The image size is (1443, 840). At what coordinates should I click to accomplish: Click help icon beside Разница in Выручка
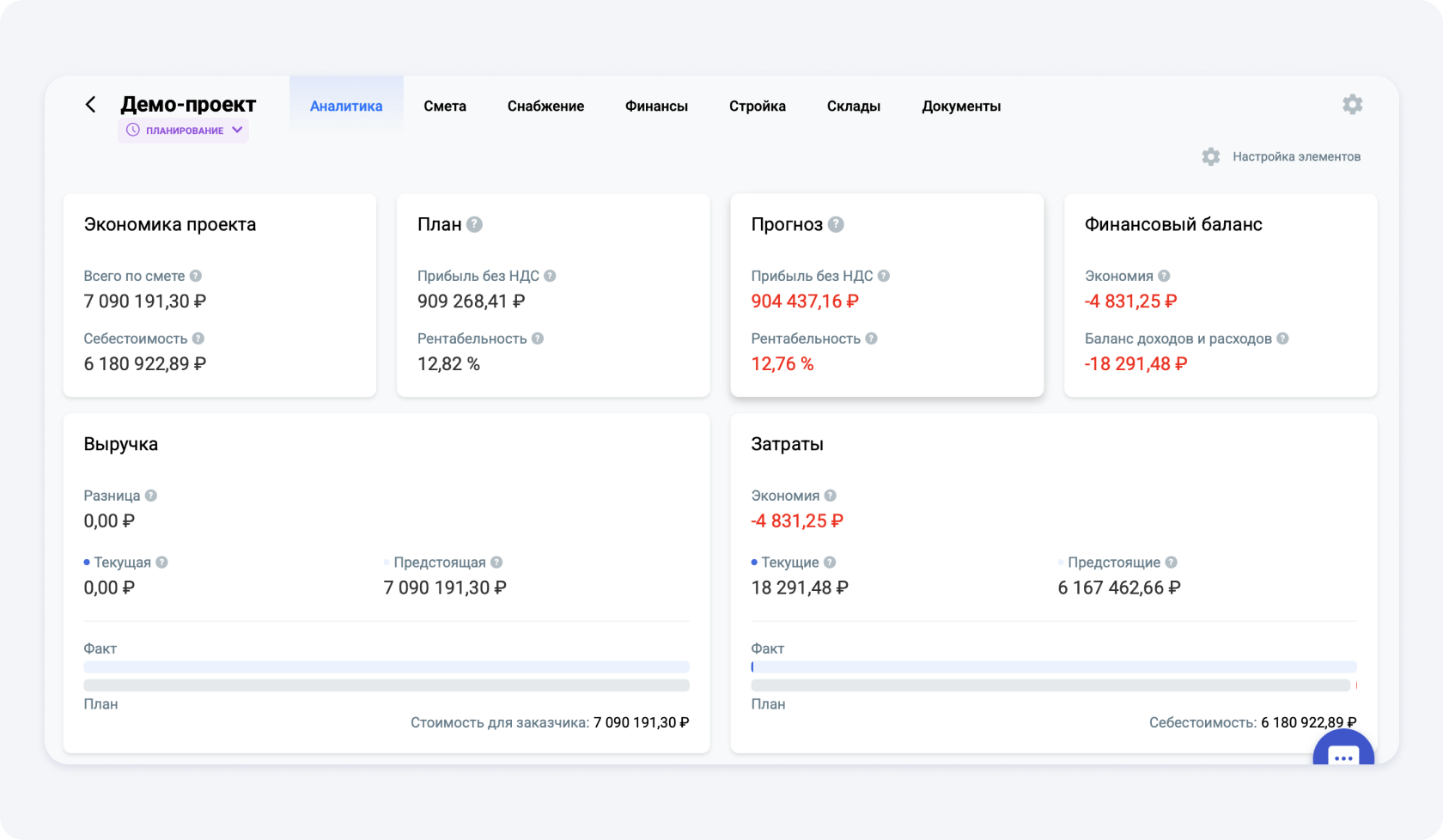[151, 496]
